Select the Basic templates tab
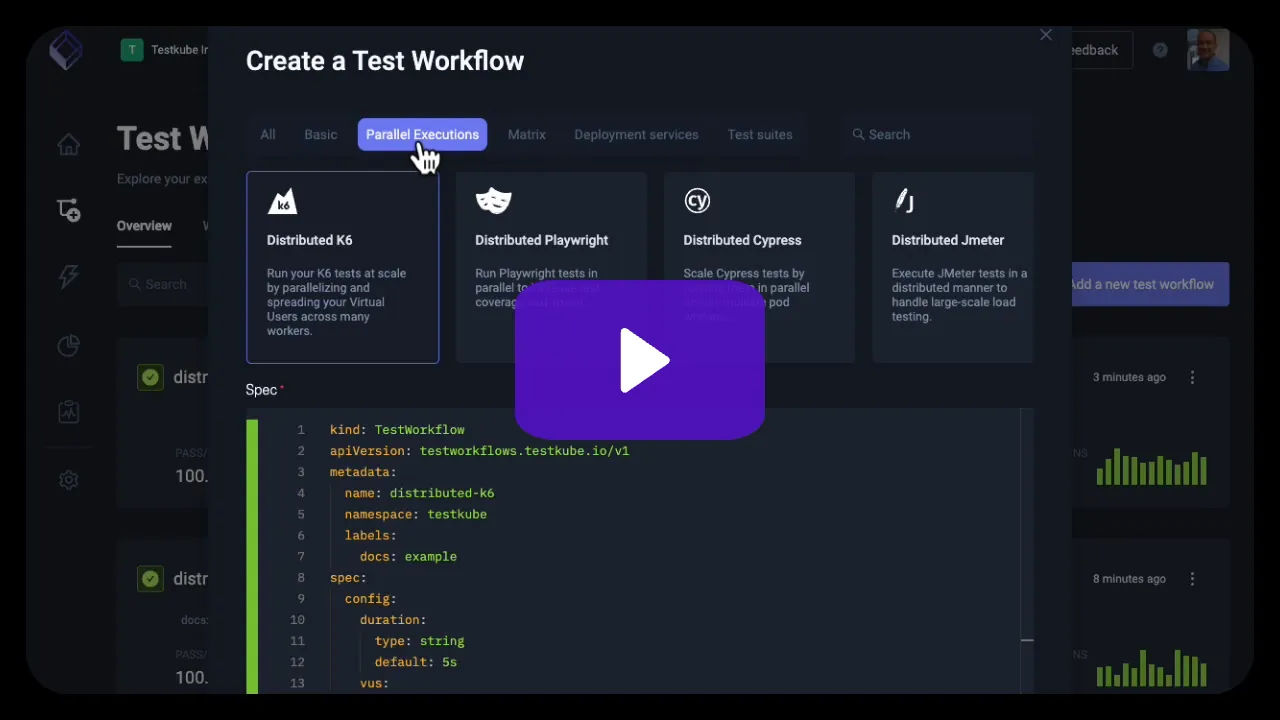Screen dimensions: 1280x720 pos(321,134)
